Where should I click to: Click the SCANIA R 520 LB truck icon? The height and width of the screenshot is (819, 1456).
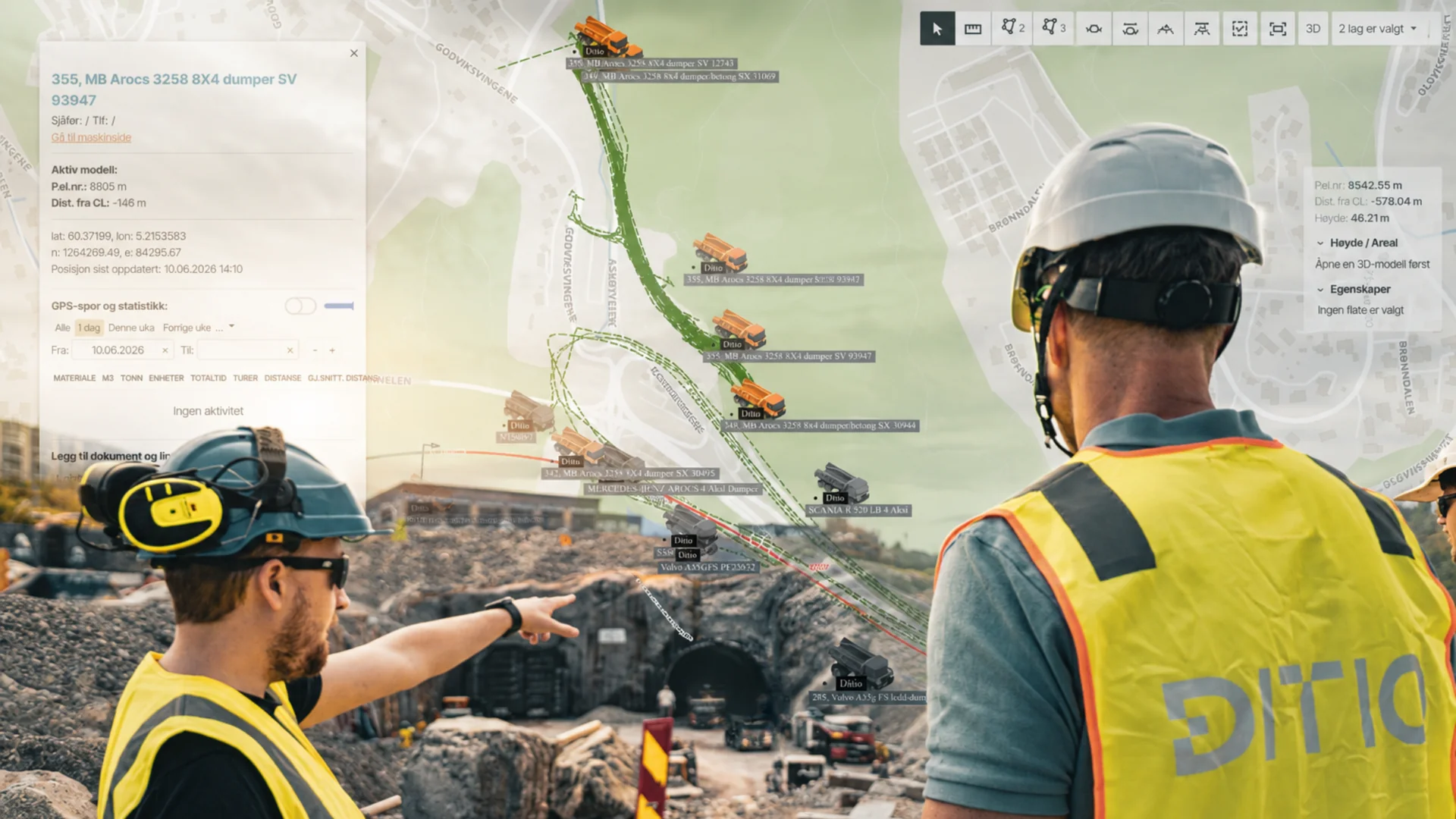(840, 482)
